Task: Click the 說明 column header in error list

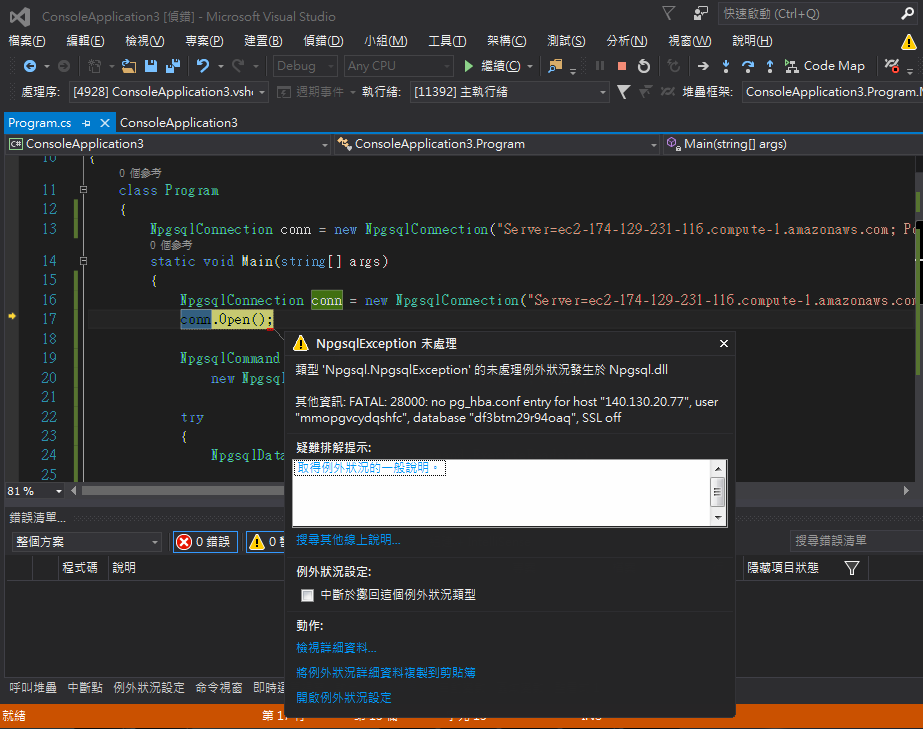Action: pos(124,568)
